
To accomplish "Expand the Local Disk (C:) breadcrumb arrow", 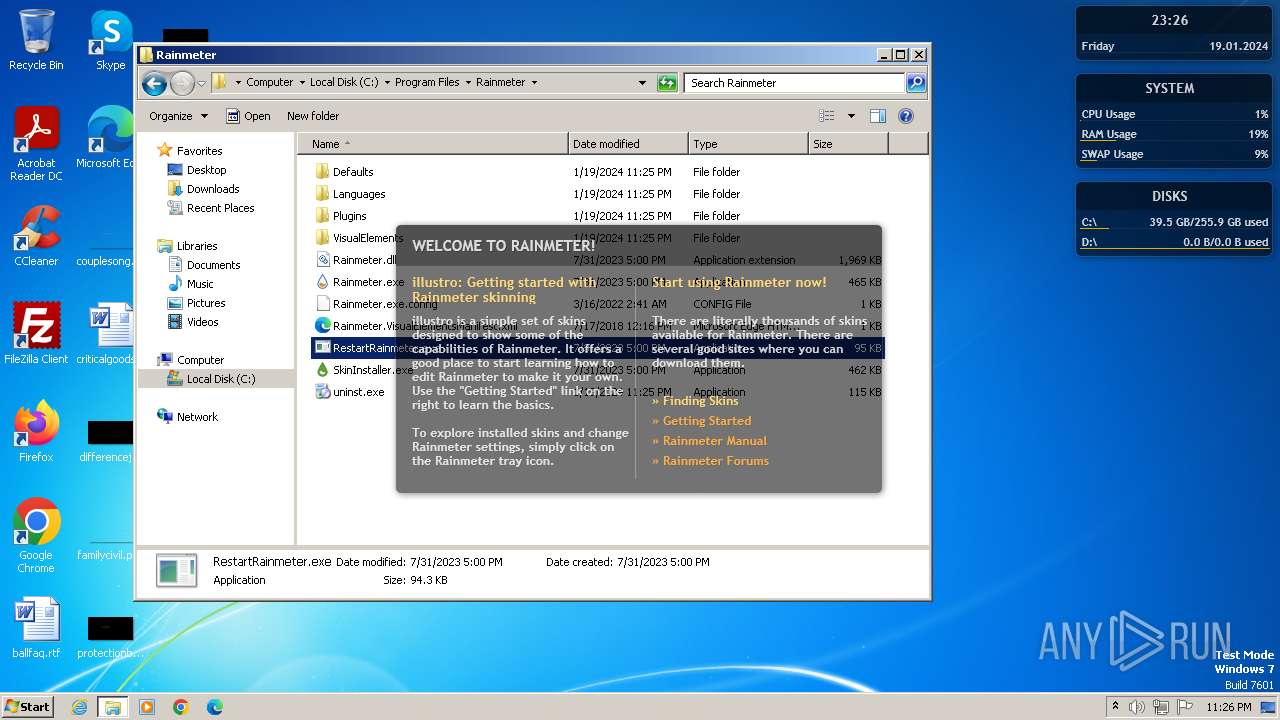I will (386, 83).
